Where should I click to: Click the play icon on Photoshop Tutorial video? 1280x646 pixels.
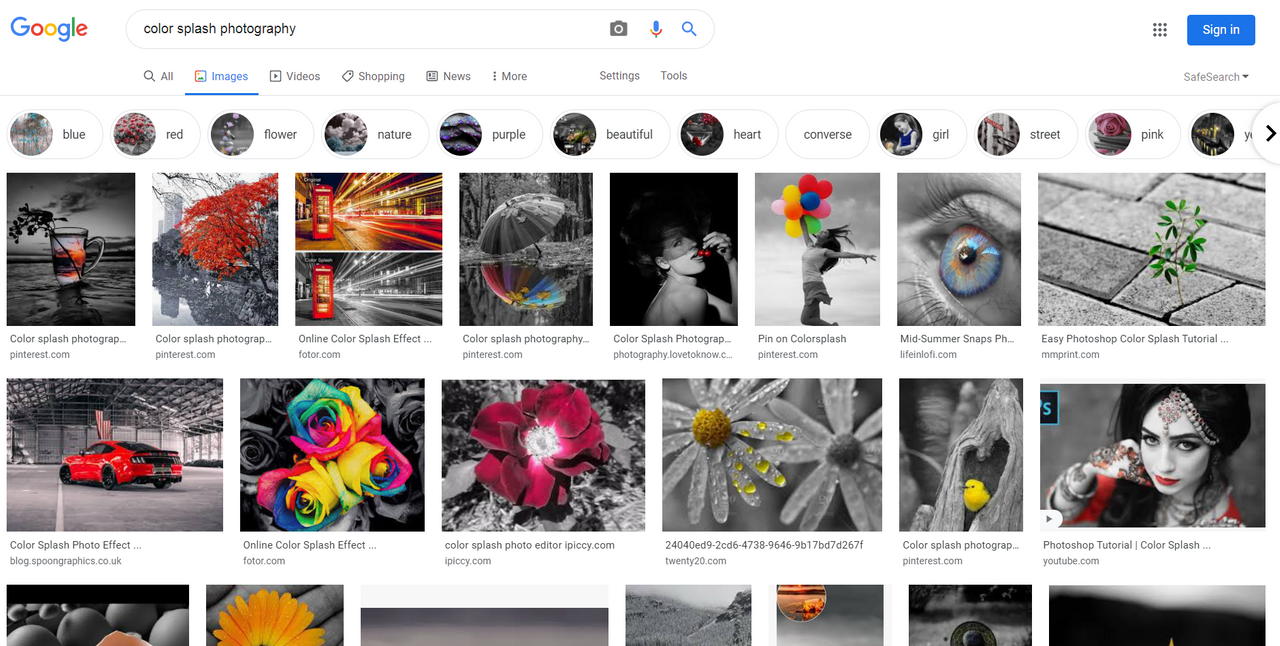click(x=1050, y=519)
